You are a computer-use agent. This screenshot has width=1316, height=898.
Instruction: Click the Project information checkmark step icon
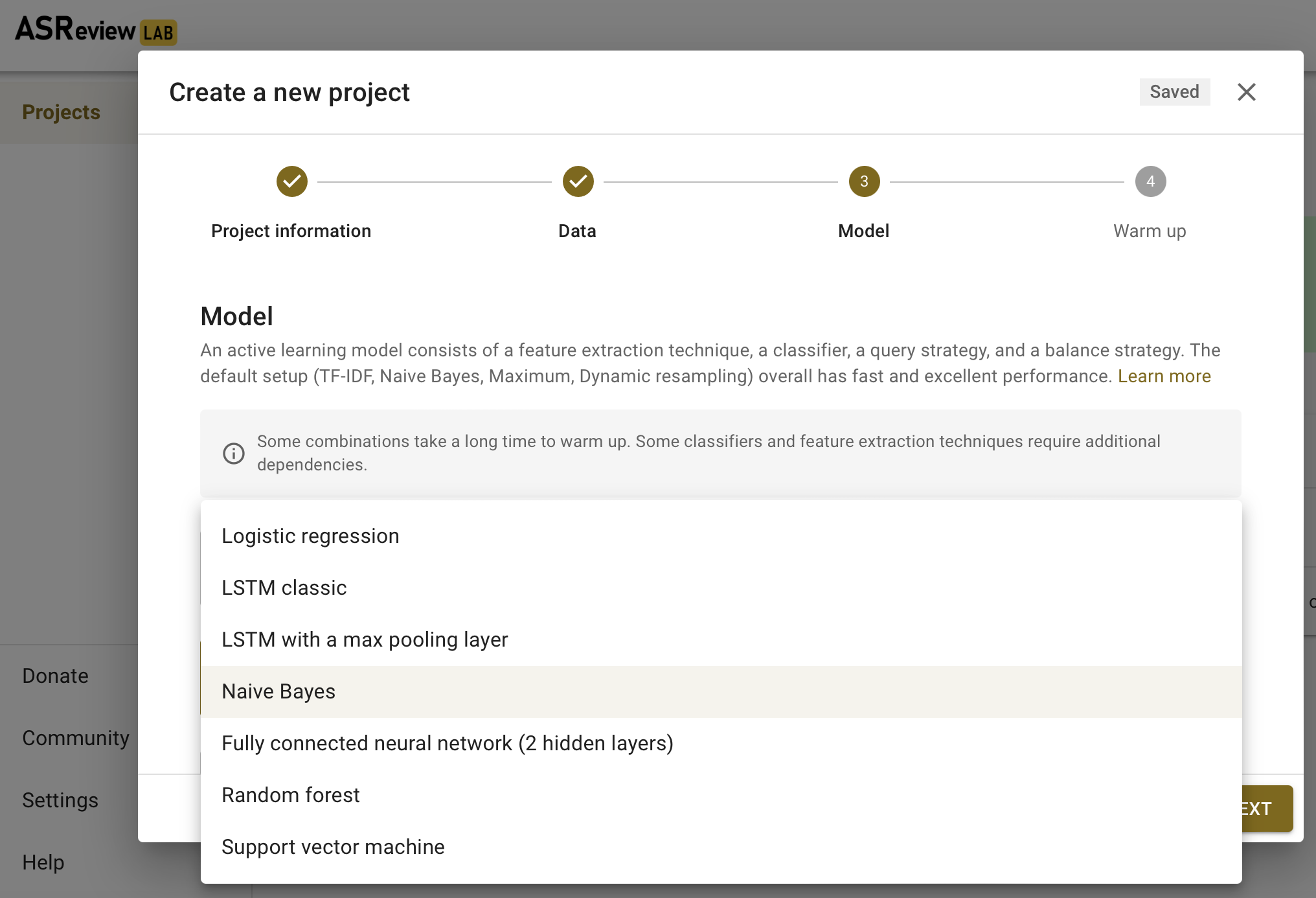pyautogui.click(x=291, y=181)
